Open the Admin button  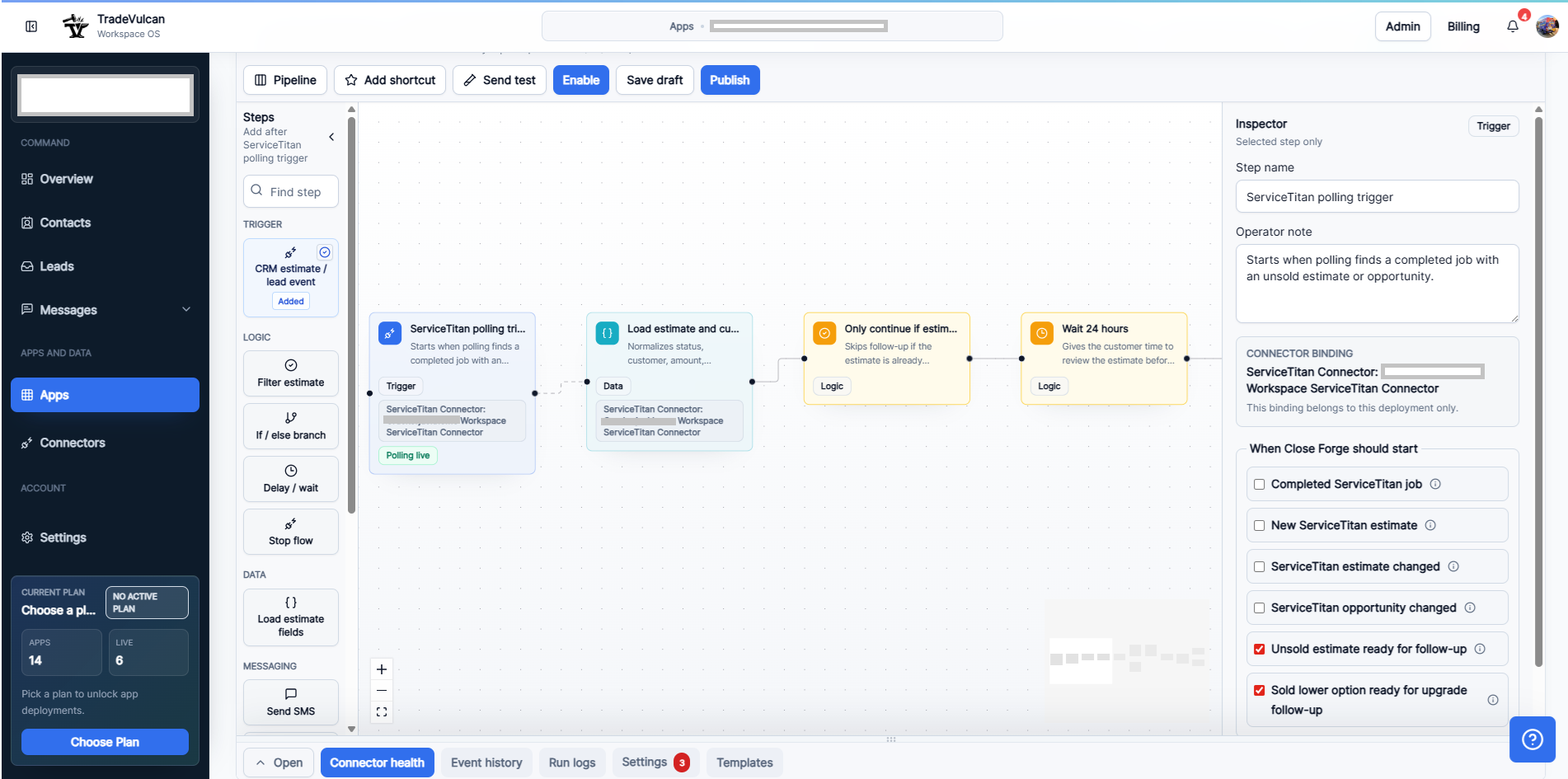tap(1402, 26)
